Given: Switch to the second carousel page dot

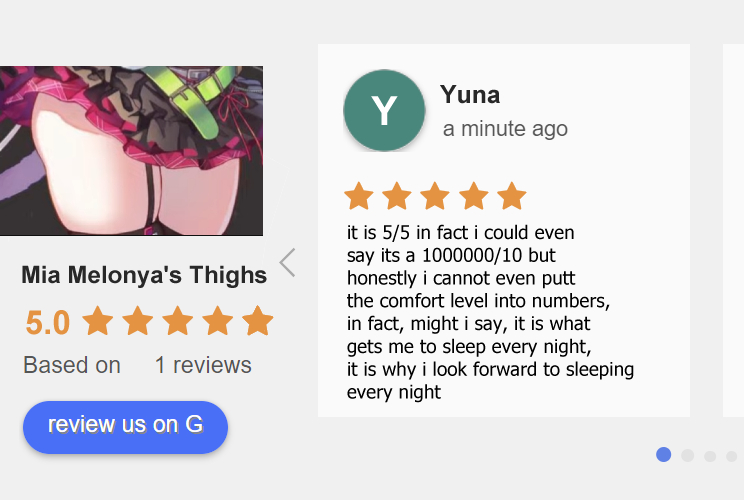Looking at the screenshot, I should [x=687, y=456].
